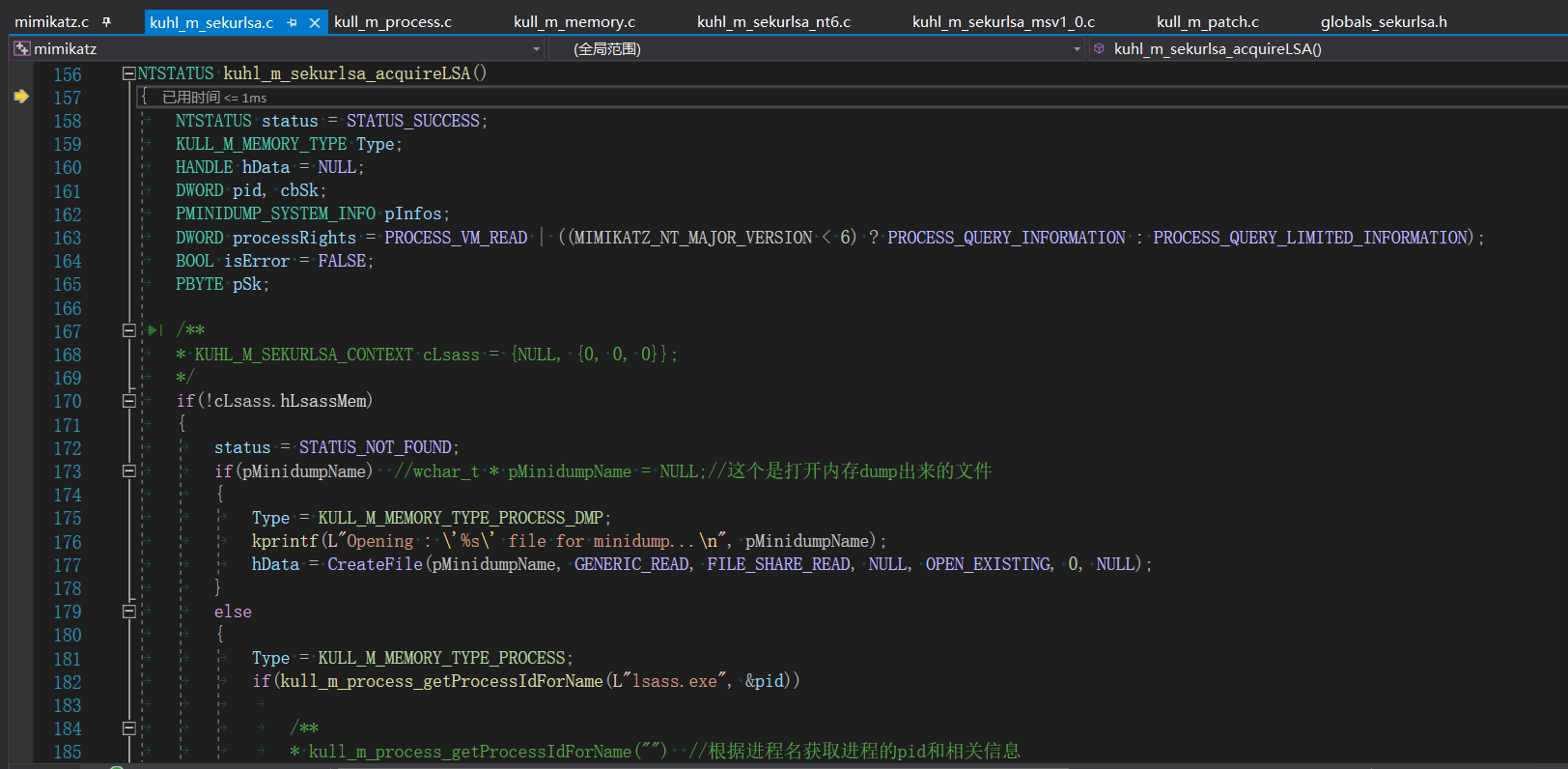Click PMINIDUMP_SYSTEM_INFO on line 162

(x=275, y=214)
